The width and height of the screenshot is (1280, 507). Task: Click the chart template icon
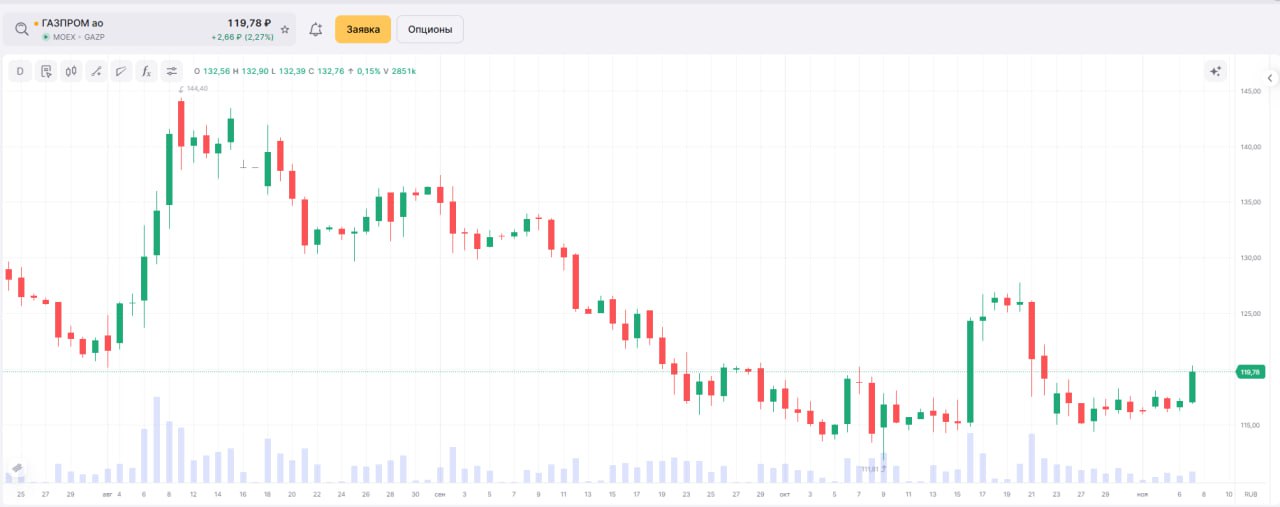tap(46, 71)
